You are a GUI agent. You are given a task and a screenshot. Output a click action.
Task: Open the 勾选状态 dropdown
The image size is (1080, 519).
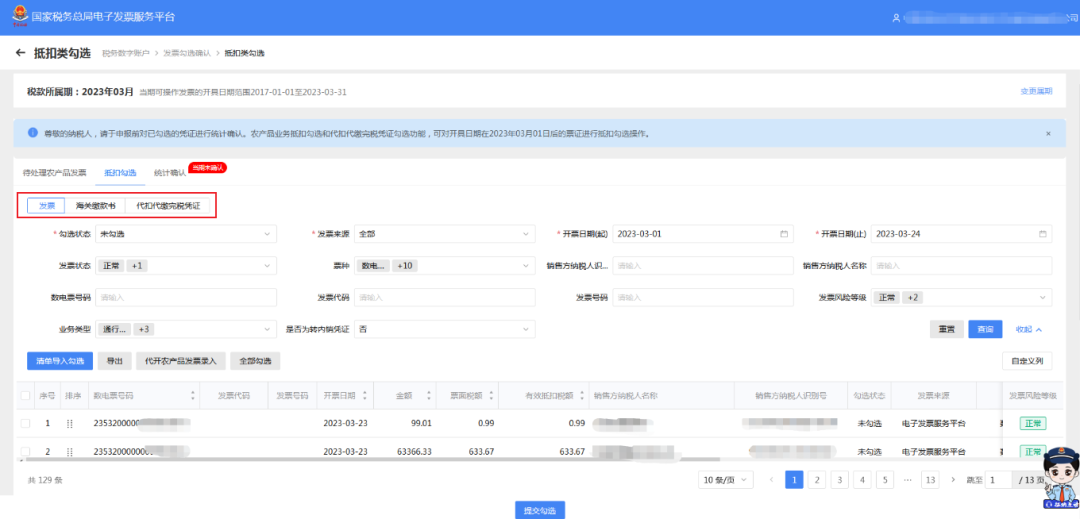[x=186, y=234]
